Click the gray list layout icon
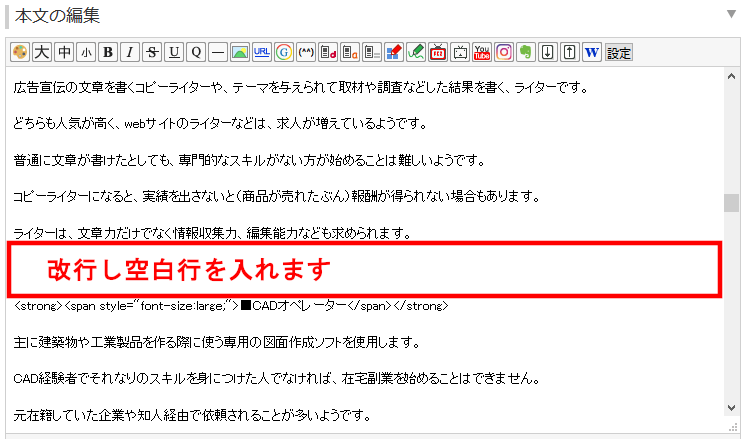The width and height of the screenshot is (747, 439). coord(372,52)
